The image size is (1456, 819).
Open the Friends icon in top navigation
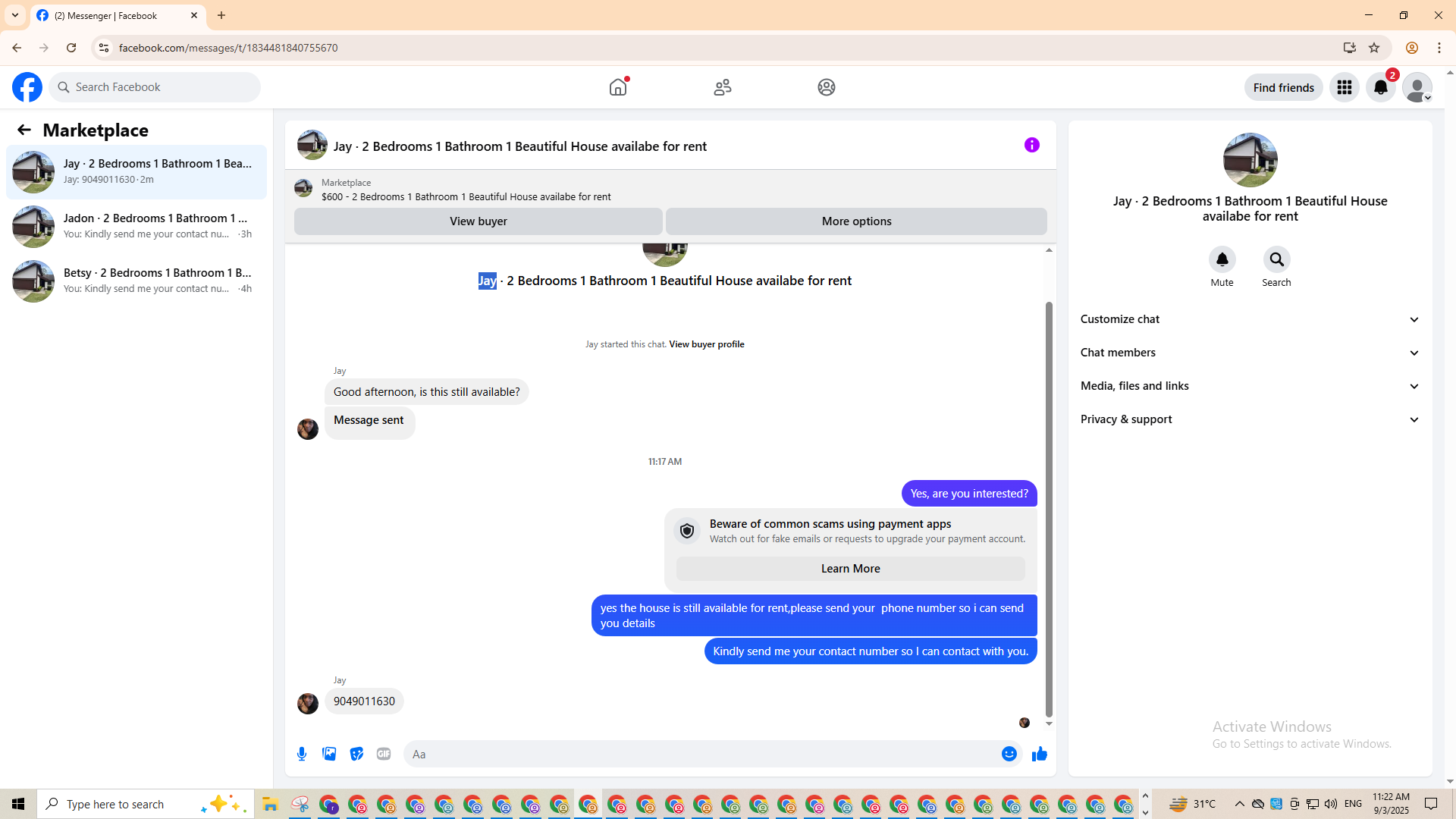[723, 87]
